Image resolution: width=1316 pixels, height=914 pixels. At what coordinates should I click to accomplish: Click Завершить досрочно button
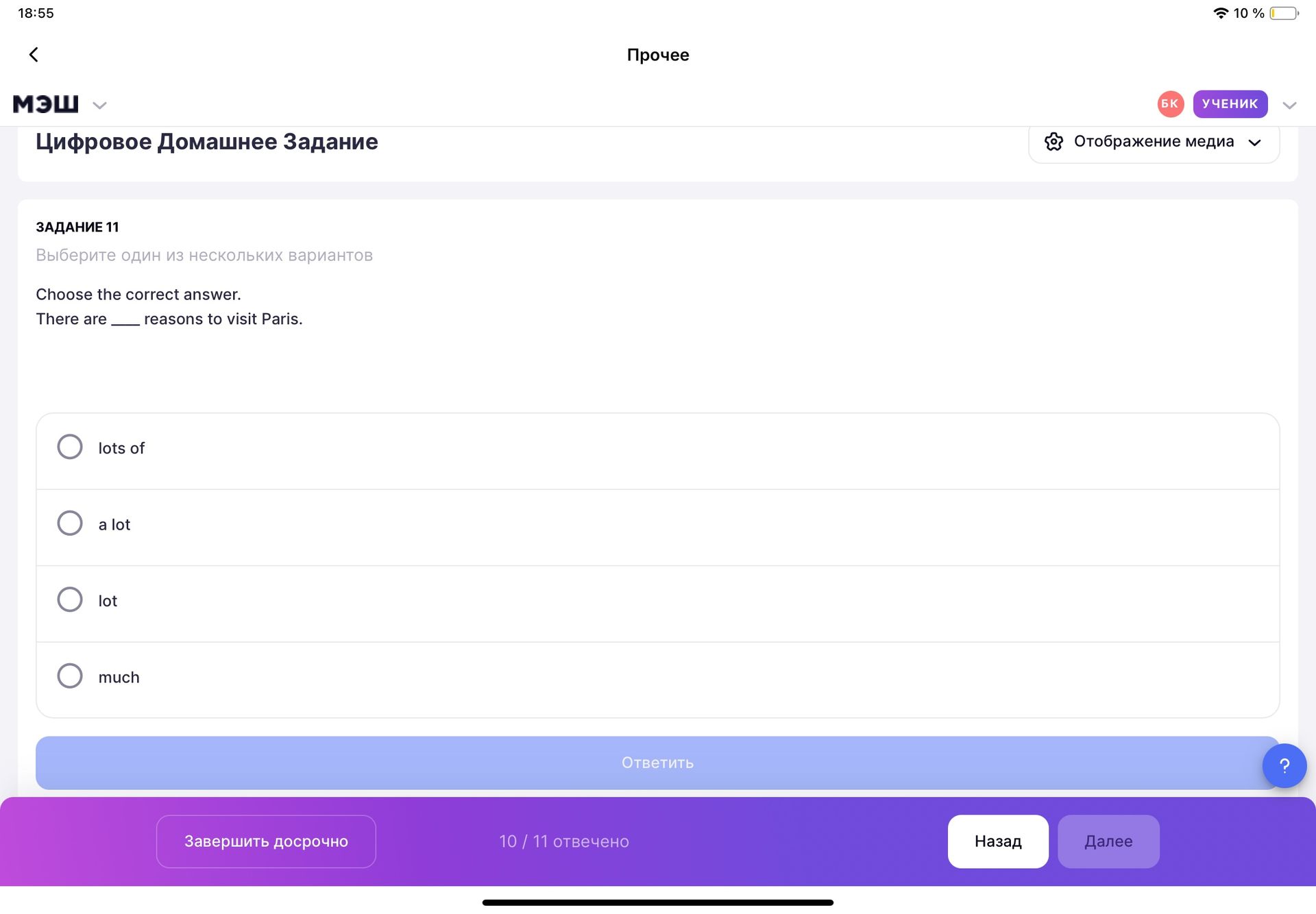pos(266,841)
